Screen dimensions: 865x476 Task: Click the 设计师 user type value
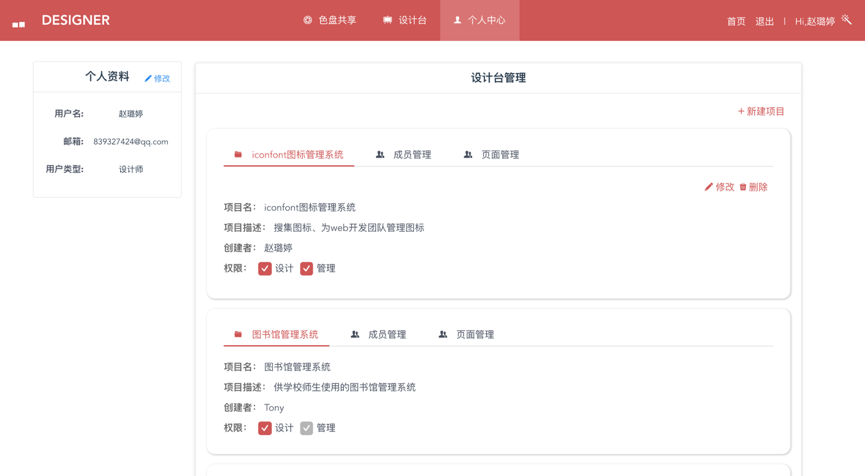(x=131, y=169)
